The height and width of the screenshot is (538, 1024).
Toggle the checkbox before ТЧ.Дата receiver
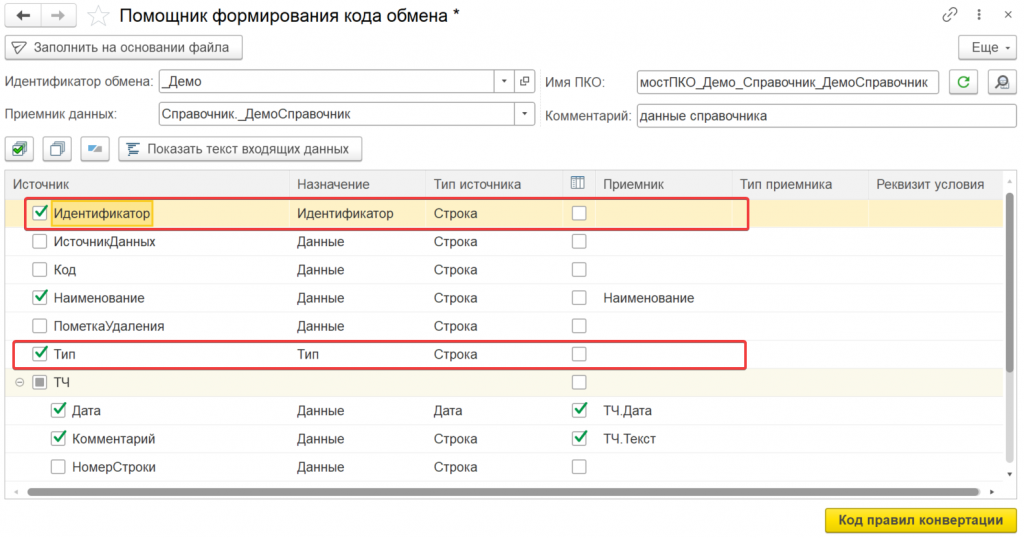(x=579, y=410)
